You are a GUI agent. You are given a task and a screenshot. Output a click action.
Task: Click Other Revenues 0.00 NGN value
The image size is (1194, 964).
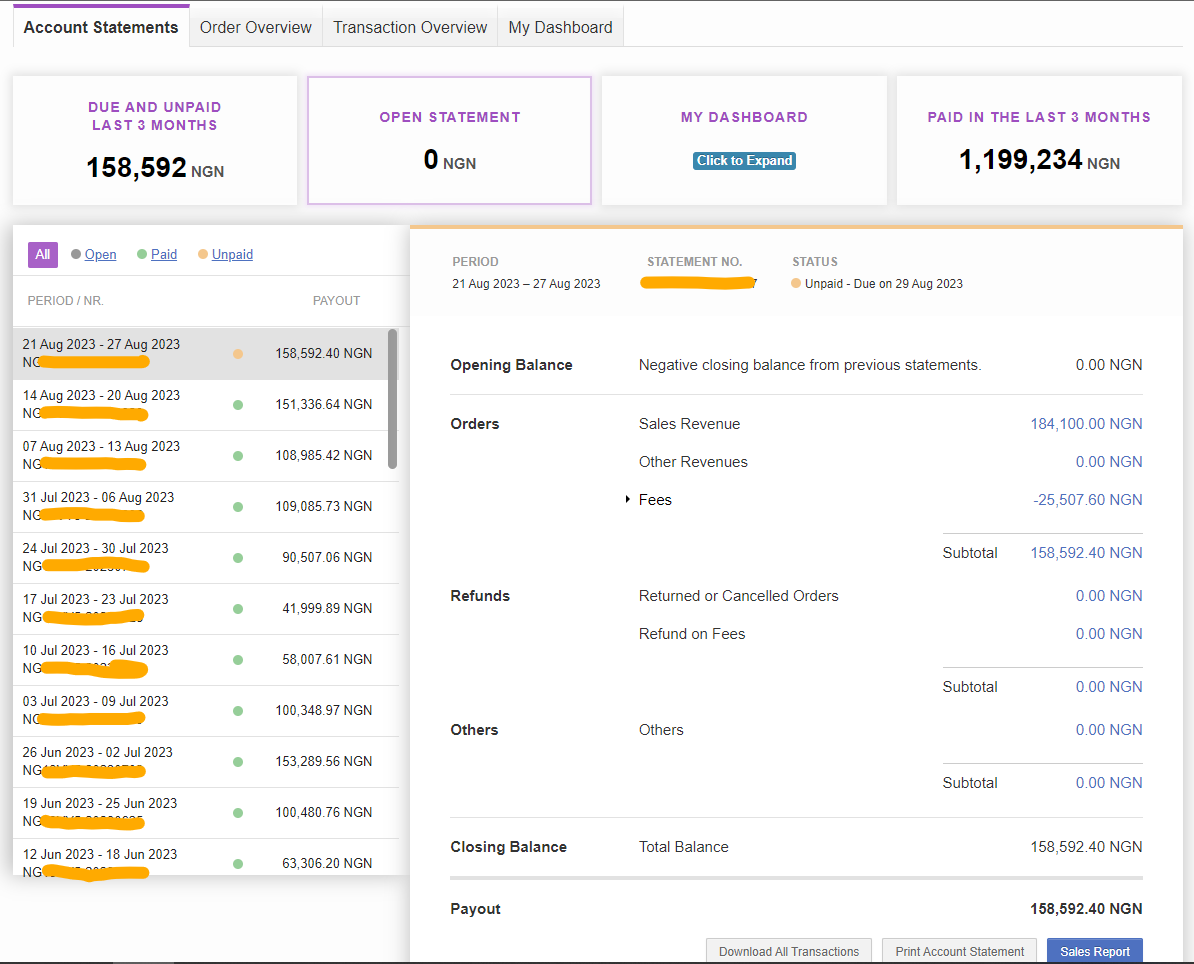1109,462
